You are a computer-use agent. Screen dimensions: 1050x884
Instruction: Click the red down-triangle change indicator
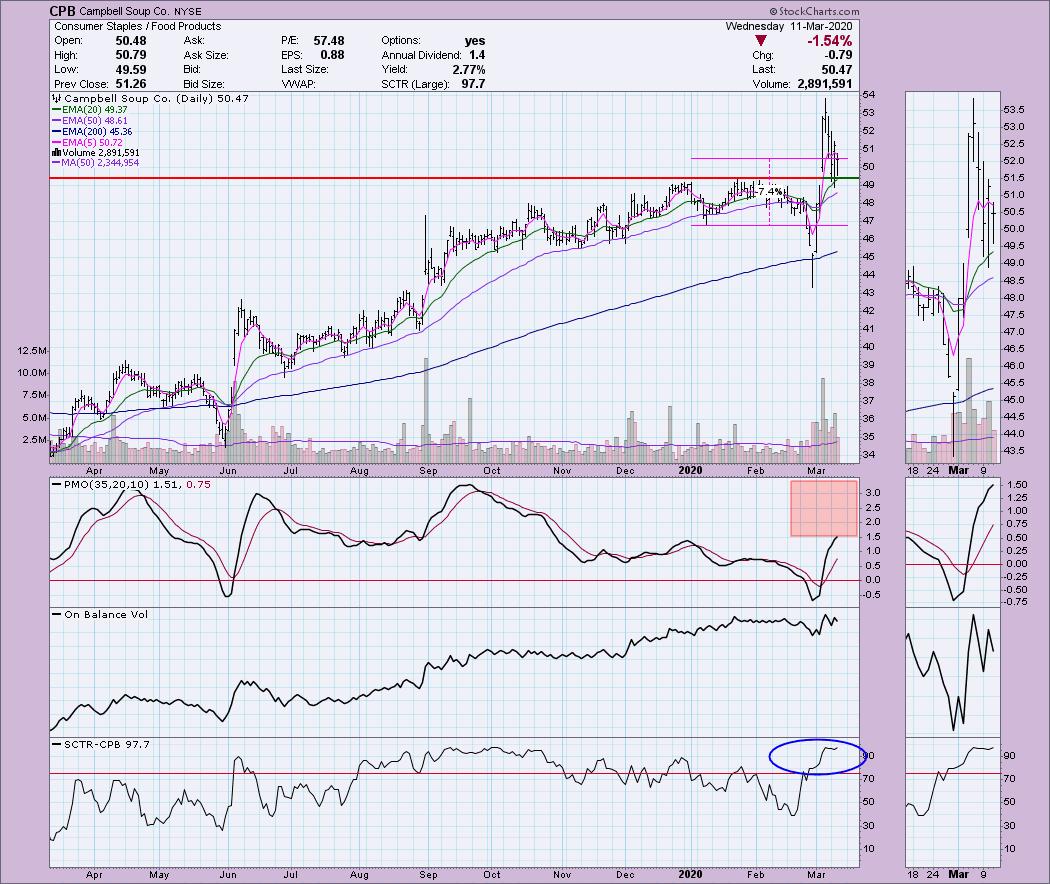[x=760, y=41]
